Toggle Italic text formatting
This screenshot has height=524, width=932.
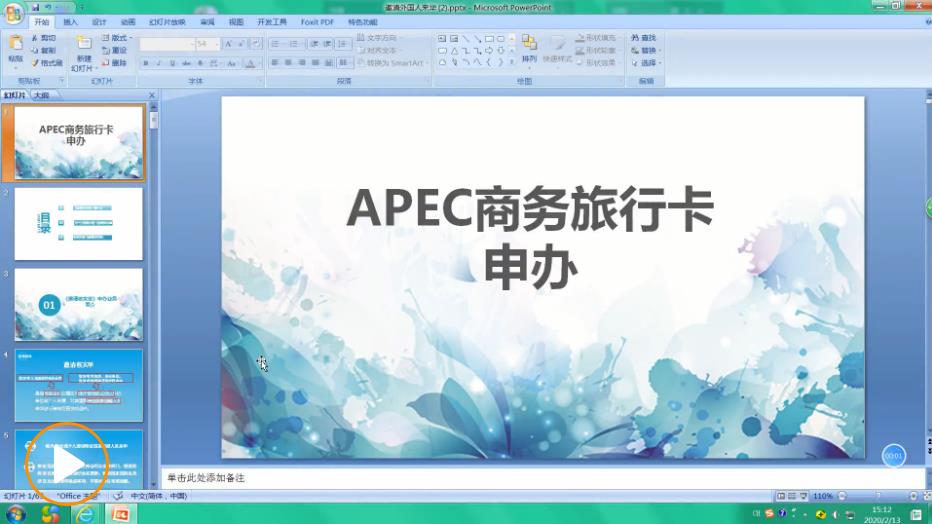click(159, 63)
